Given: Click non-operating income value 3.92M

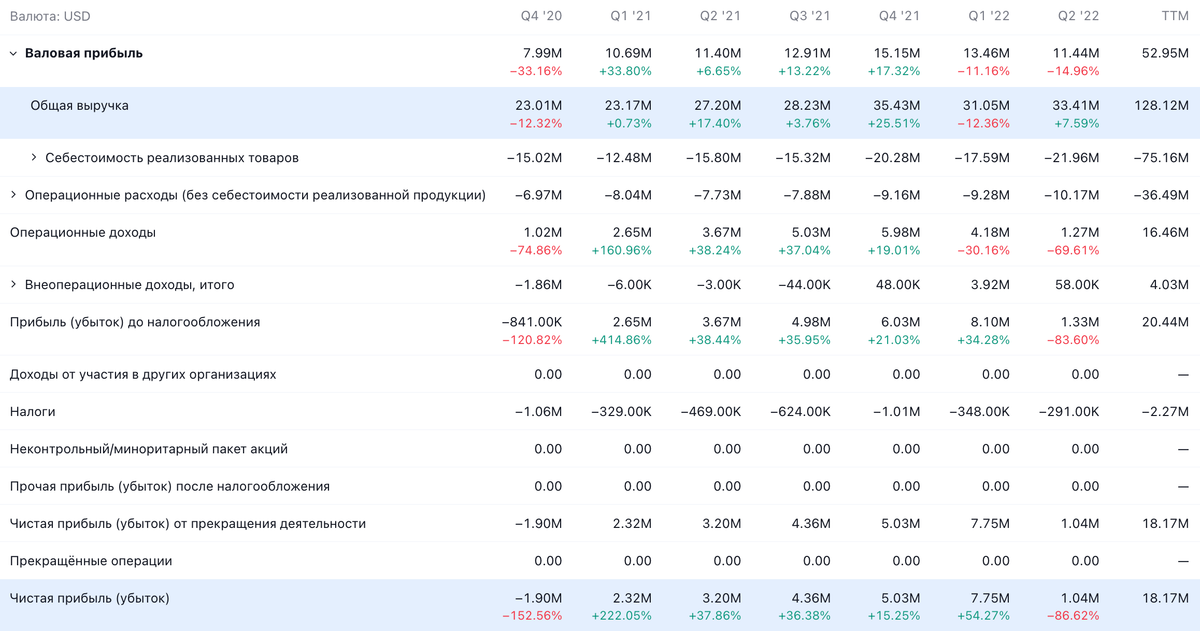Looking at the screenshot, I should pos(991,285).
